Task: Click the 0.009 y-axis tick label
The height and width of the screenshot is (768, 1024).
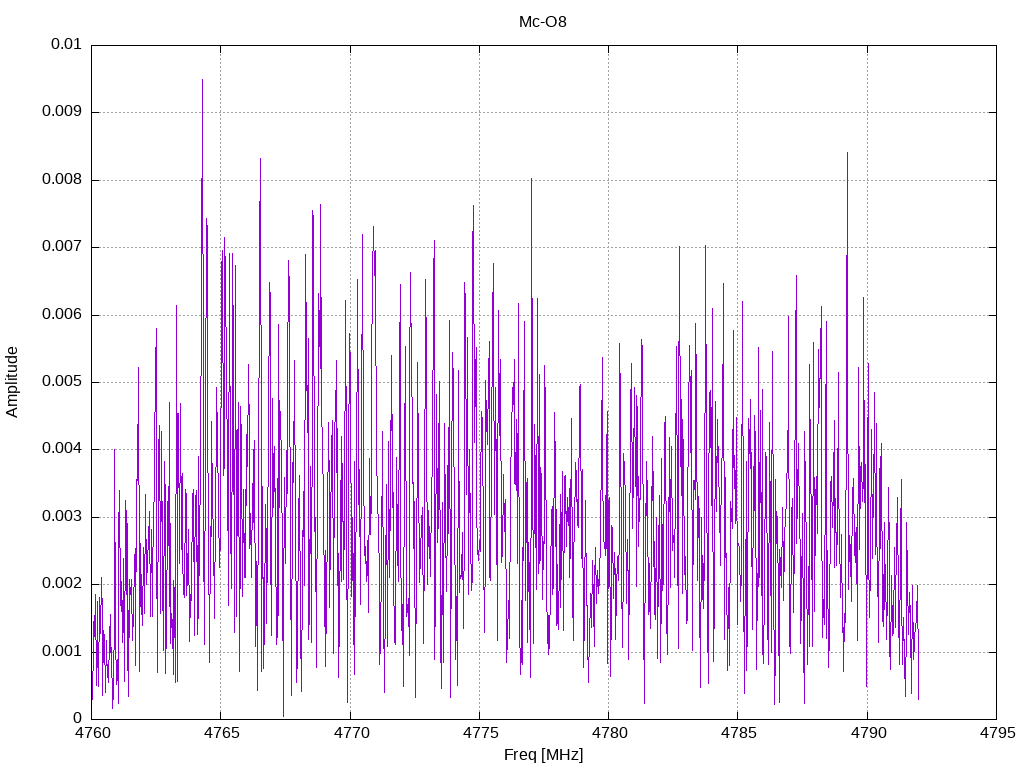Action: point(62,112)
